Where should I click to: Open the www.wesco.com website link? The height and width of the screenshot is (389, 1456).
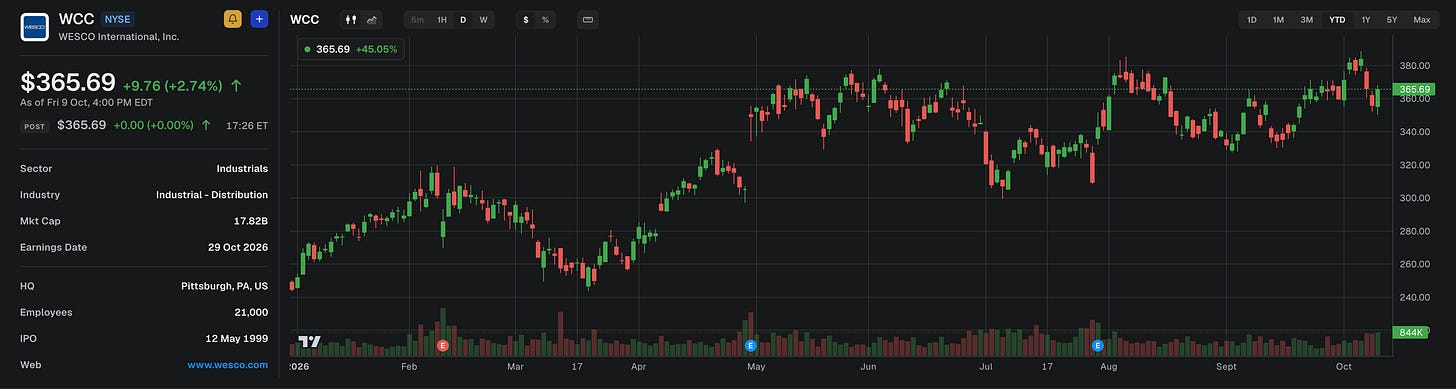click(x=228, y=365)
